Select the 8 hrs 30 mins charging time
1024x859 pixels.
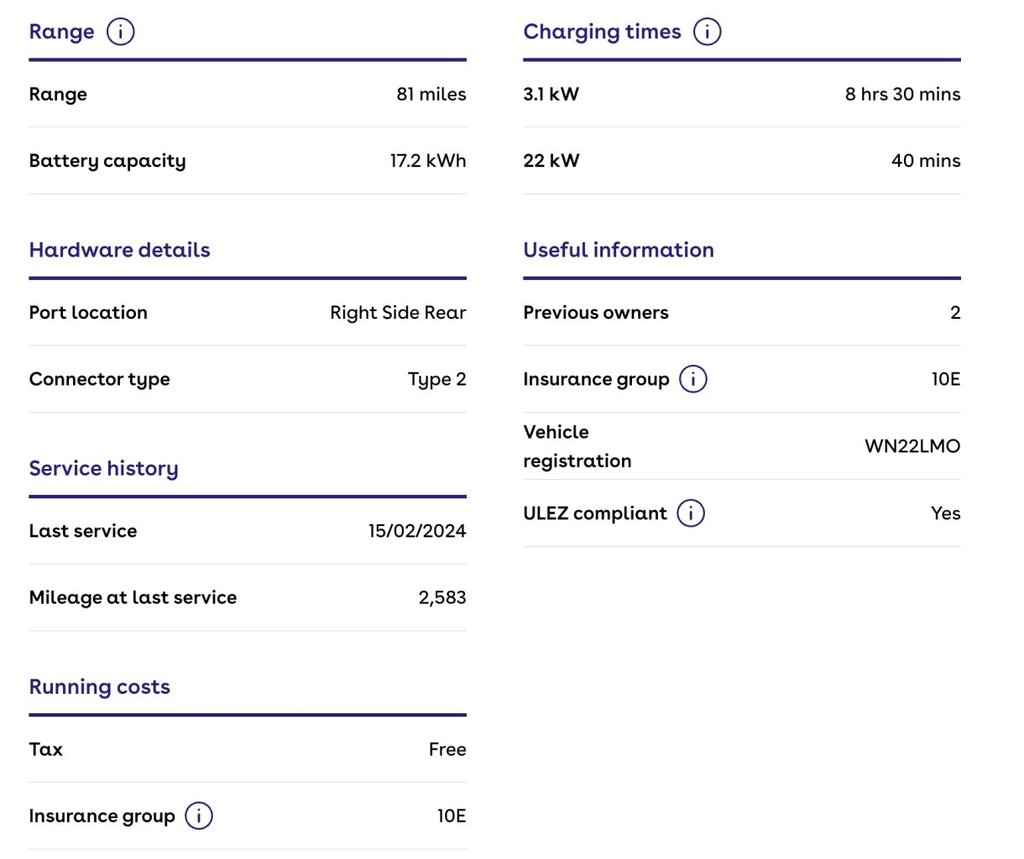tap(902, 95)
